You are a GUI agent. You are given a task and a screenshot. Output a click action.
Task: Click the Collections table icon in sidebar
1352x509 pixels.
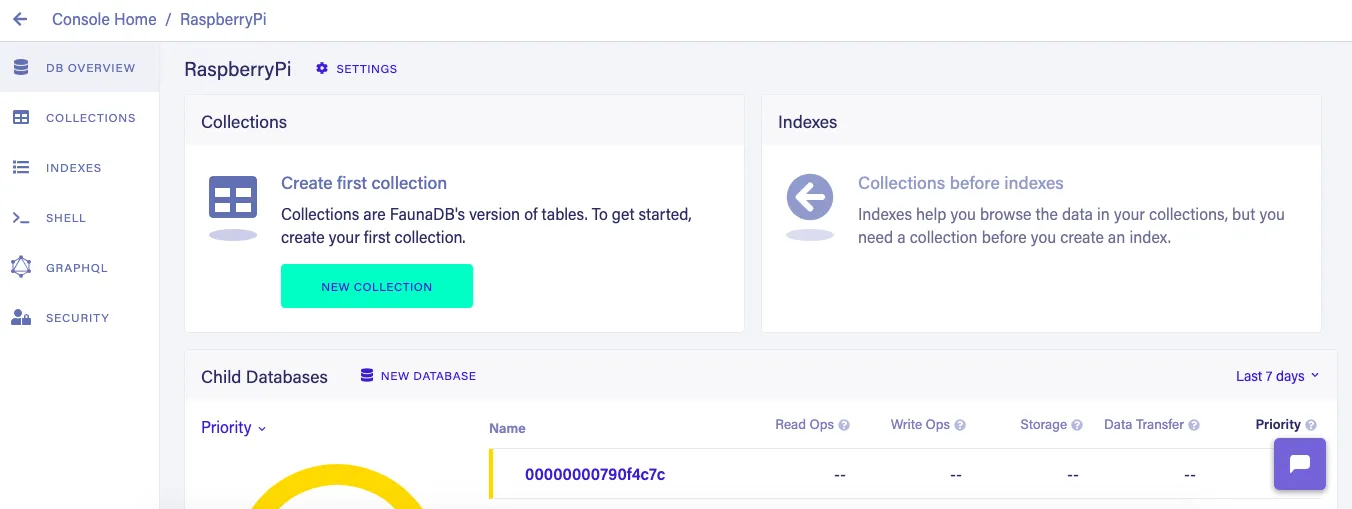(x=21, y=118)
